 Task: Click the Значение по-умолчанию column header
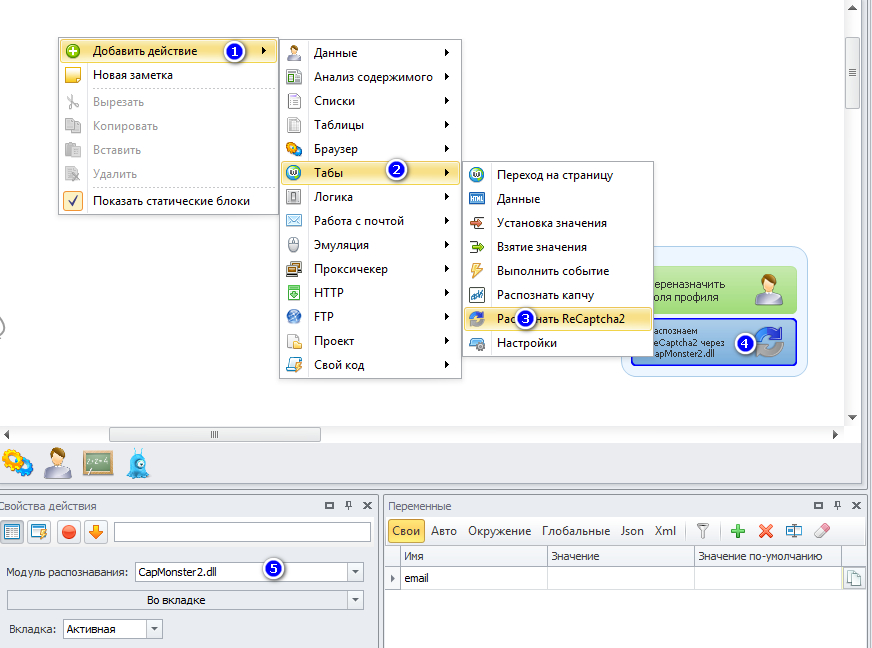click(x=768, y=556)
